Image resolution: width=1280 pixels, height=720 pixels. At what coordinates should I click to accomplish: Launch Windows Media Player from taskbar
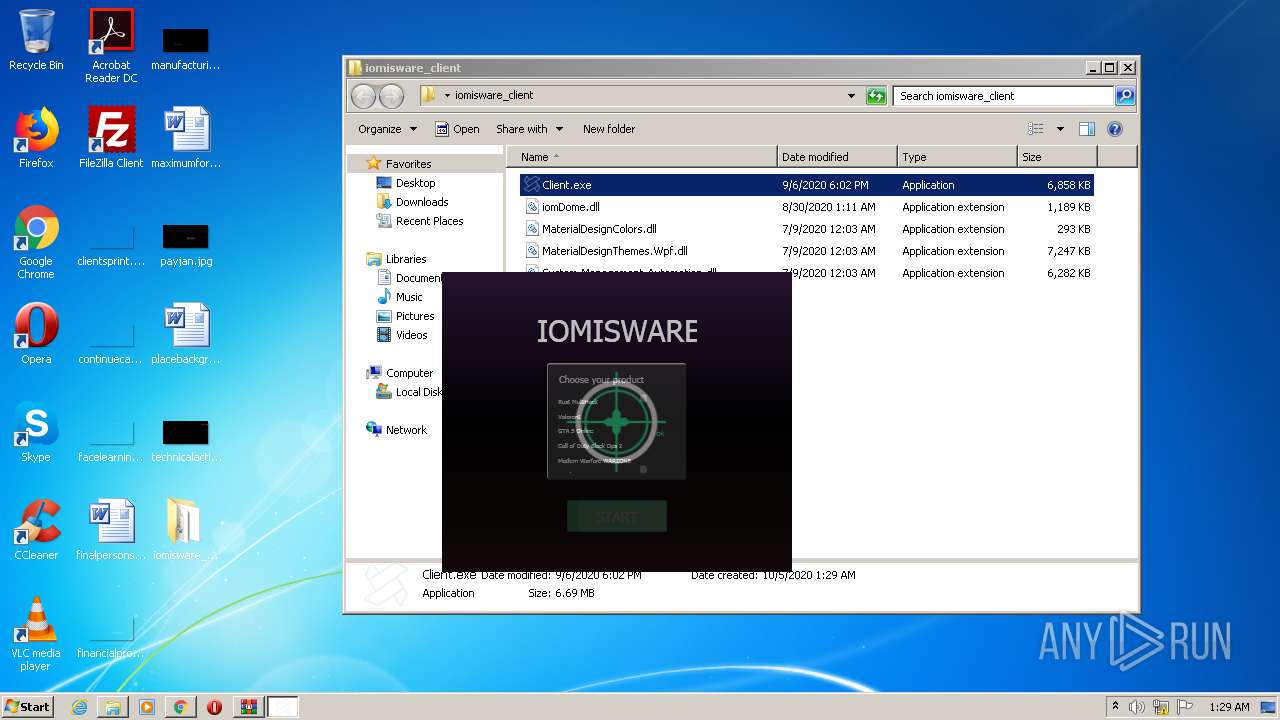[x=147, y=707]
